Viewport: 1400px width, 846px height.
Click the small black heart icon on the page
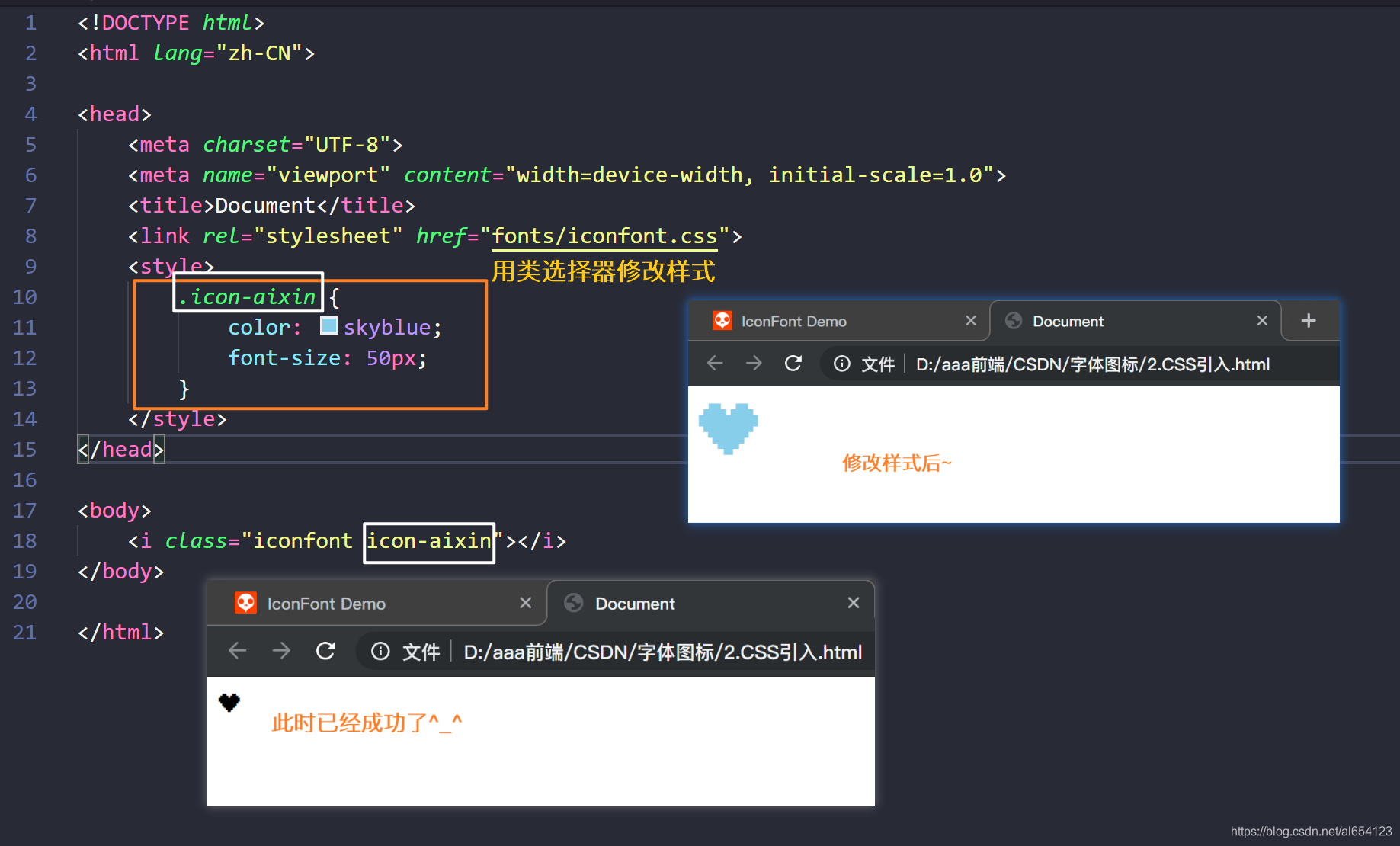pyautogui.click(x=229, y=702)
